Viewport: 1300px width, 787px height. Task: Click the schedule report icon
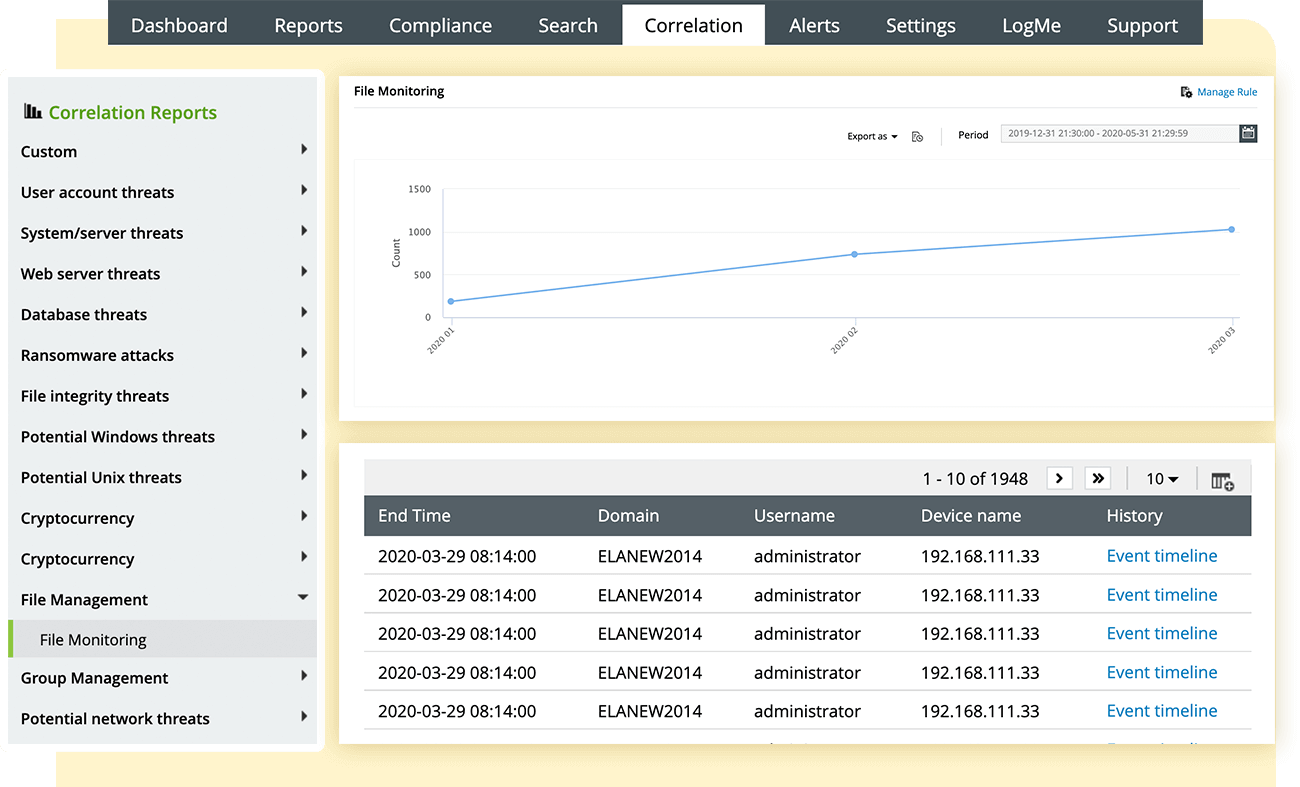click(917, 136)
